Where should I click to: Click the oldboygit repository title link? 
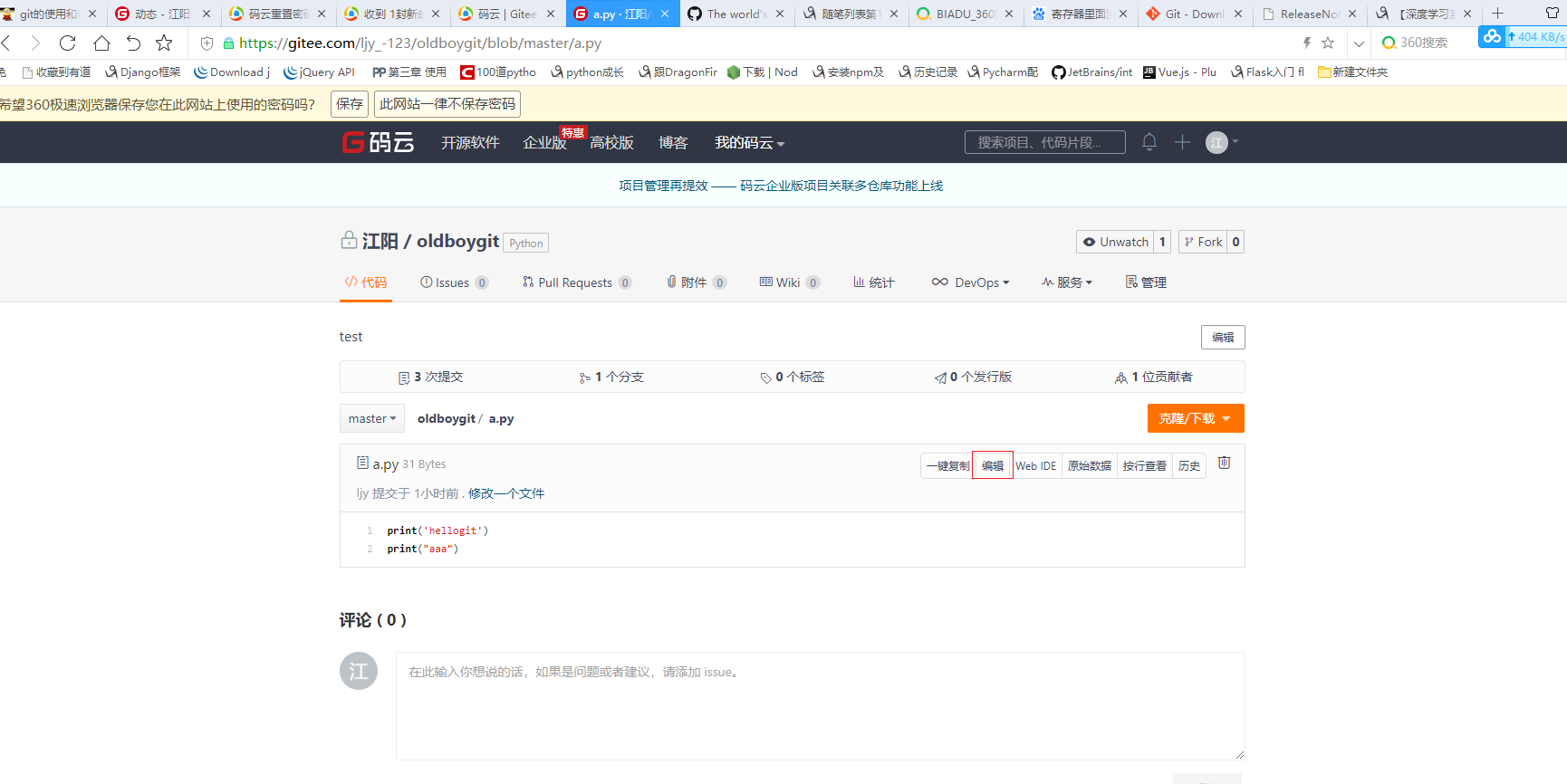click(x=457, y=241)
